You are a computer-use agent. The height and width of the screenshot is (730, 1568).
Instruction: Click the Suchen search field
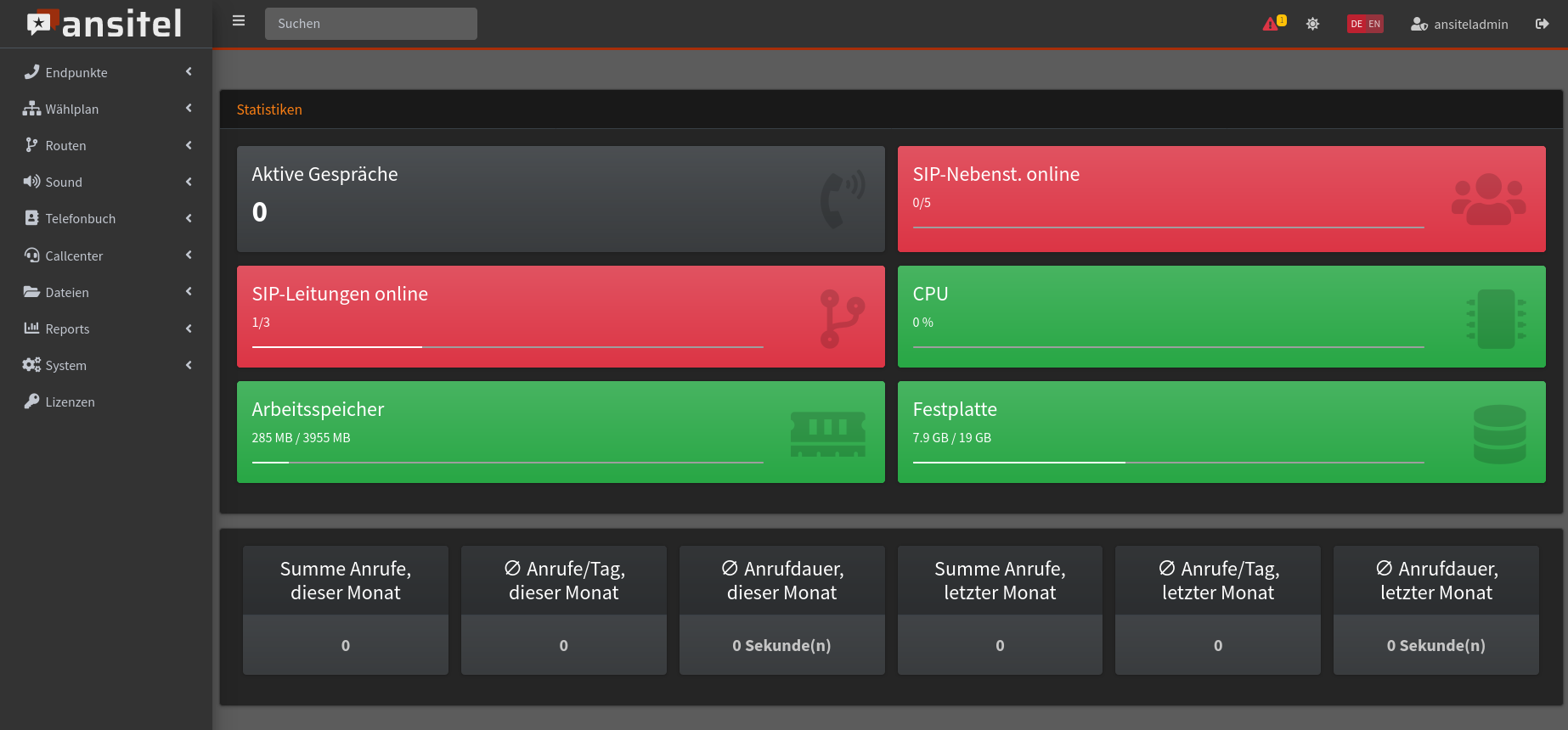370,24
